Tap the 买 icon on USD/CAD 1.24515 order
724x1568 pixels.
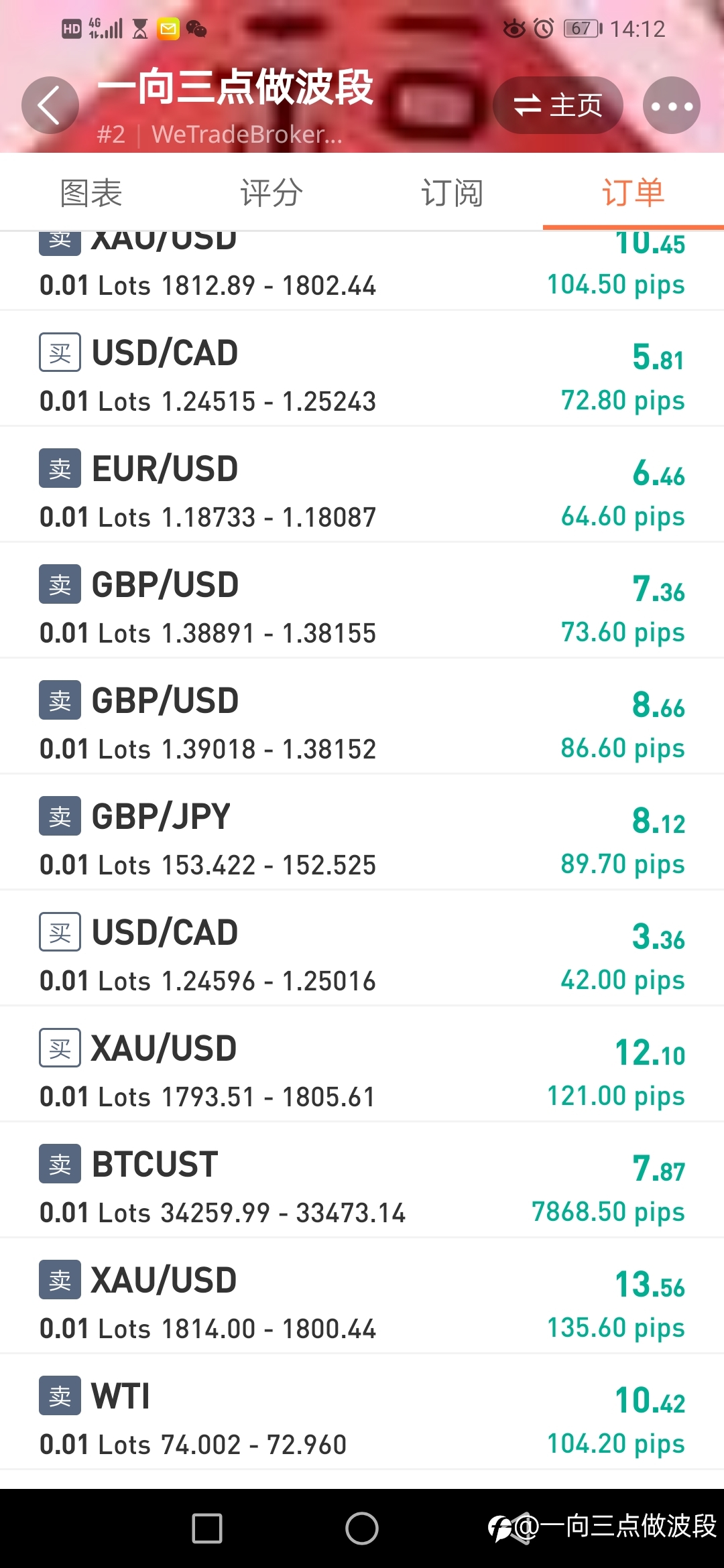[60, 352]
